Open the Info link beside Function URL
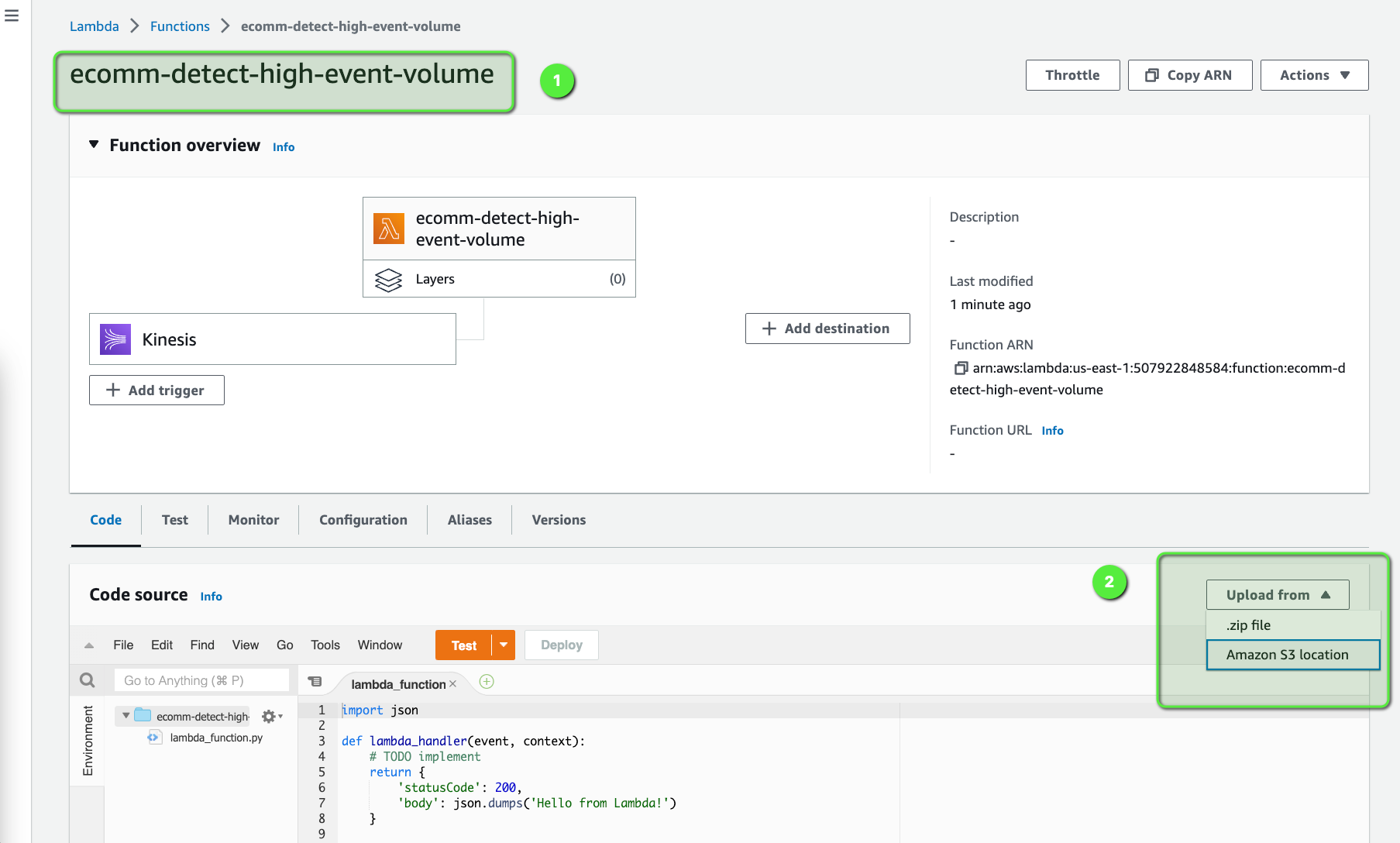Viewport: 1400px width, 843px height. [x=1052, y=431]
